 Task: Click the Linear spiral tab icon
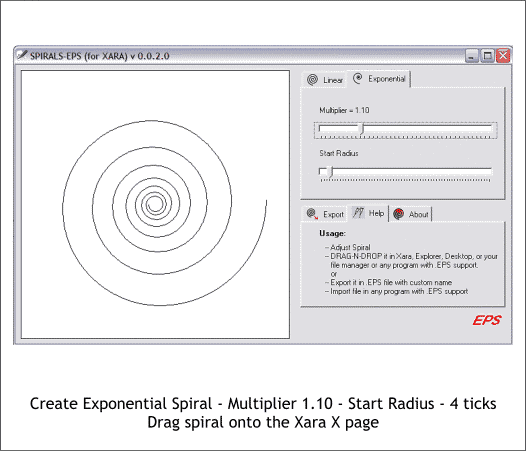[x=312, y=80]
